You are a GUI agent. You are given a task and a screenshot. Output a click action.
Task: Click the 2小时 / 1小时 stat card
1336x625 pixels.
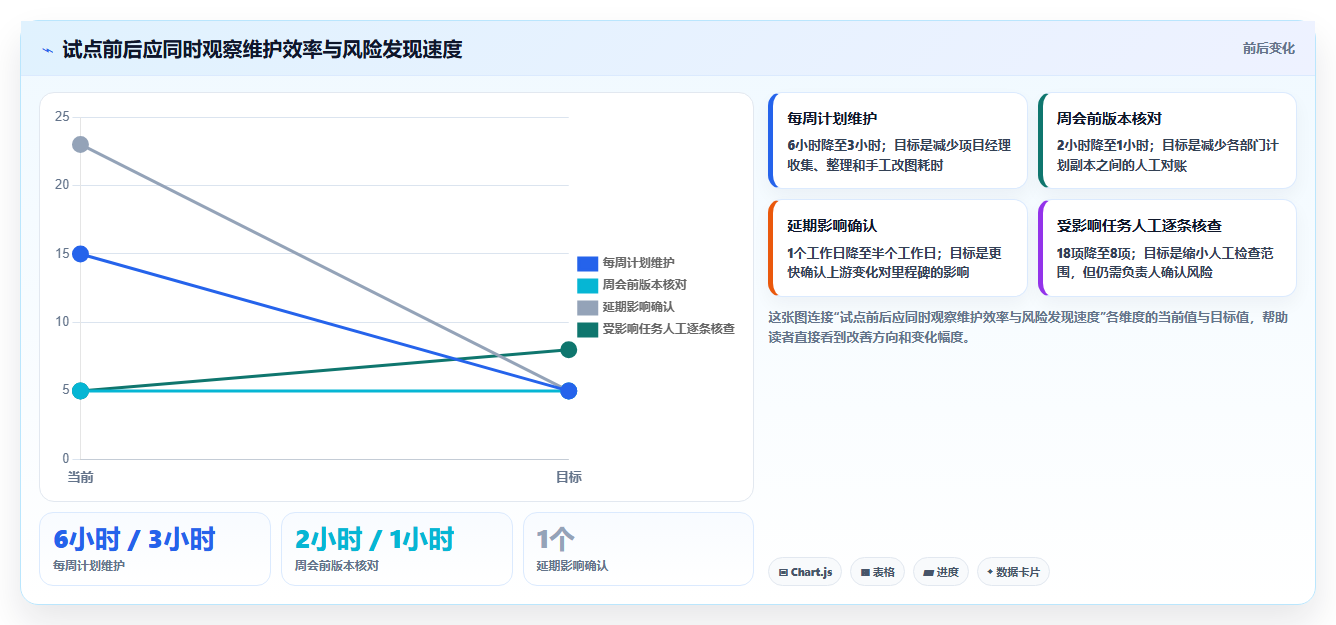[x=397, y=549]
